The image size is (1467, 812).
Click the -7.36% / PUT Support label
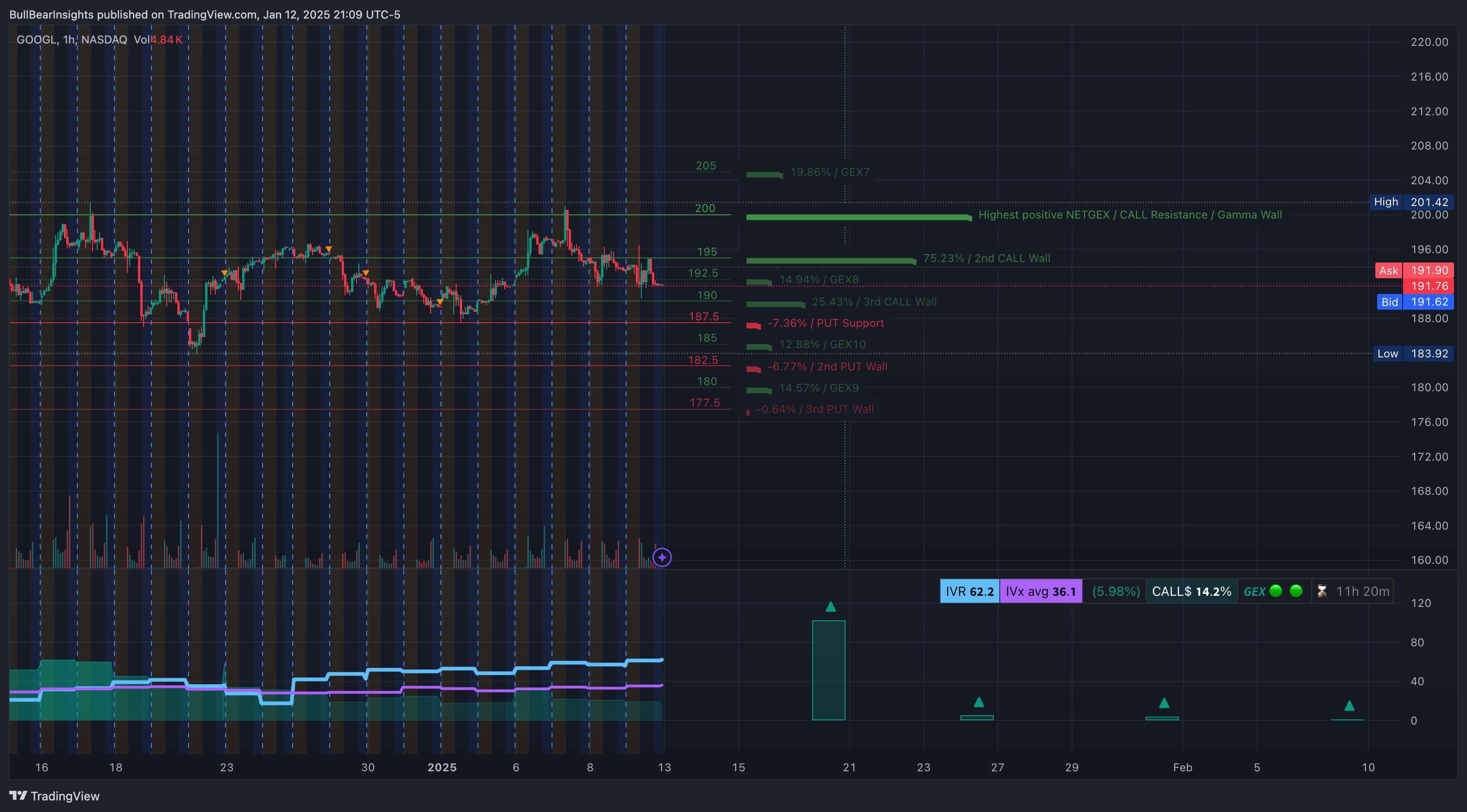(825, 323)
